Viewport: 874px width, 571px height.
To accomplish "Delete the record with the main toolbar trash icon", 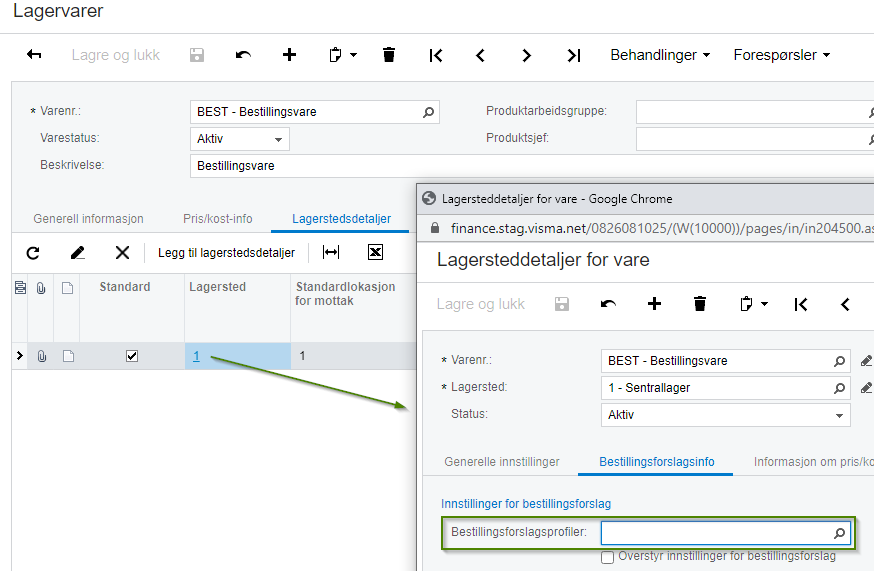I will pyautogui.click(x=389, y=55).
